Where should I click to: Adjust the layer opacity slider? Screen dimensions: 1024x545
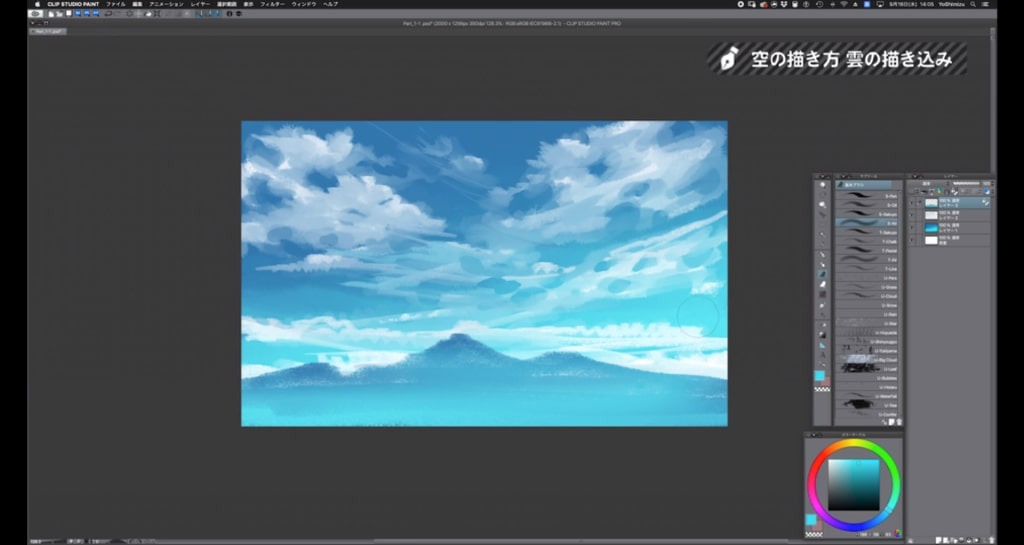pos(966,183)
